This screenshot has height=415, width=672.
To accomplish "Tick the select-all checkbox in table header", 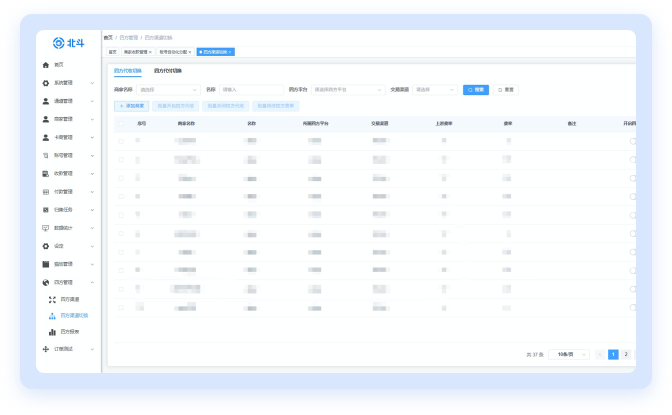I will (122, 124).
